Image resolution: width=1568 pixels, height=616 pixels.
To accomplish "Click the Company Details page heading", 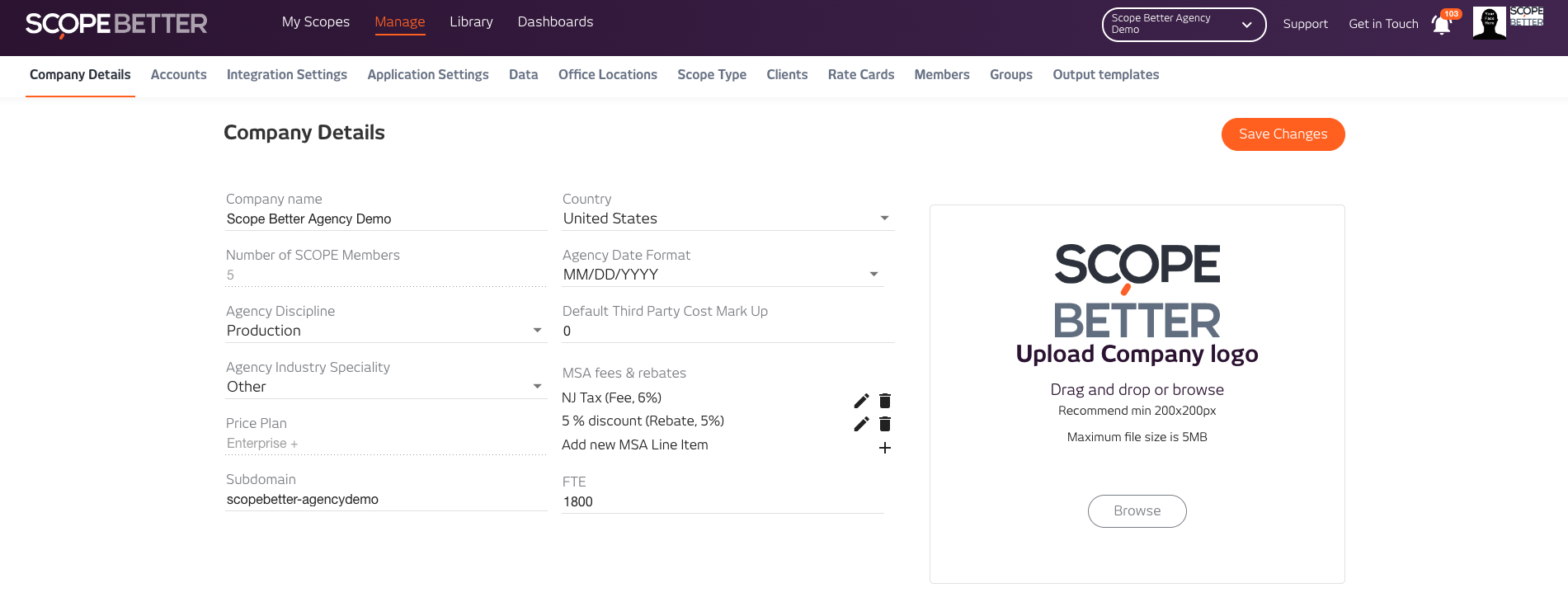I will click(304, 133).
